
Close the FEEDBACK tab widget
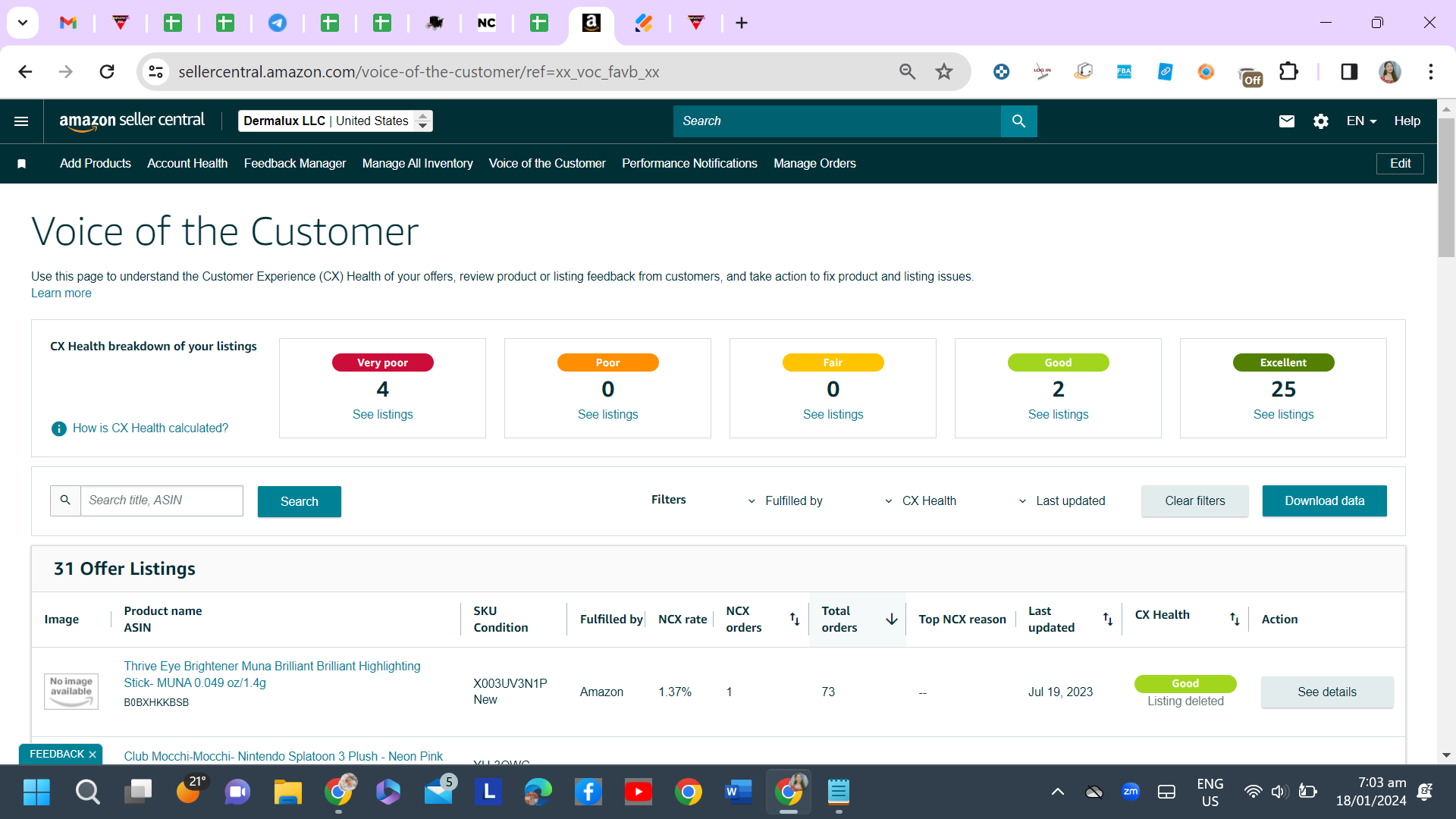(93, 755)
